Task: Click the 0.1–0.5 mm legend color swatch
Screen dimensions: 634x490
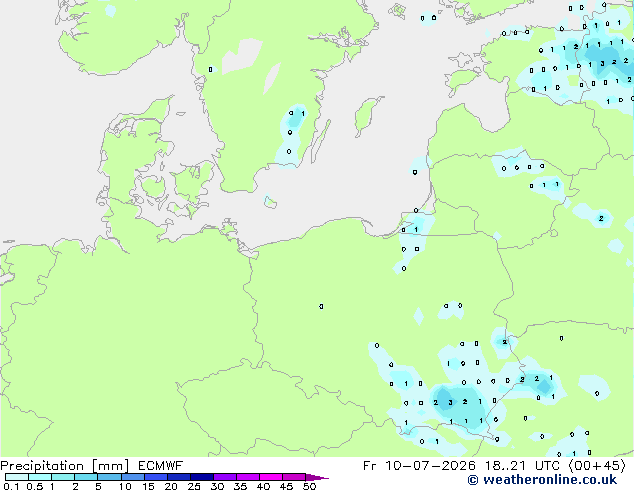Action: [17, 477]
